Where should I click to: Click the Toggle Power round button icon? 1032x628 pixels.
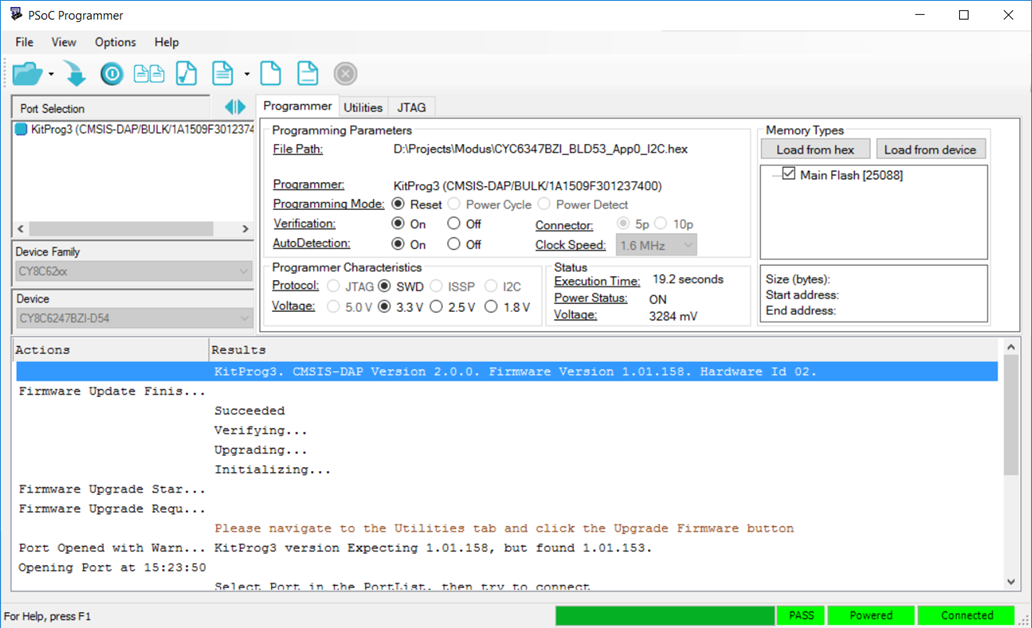click(x=111, y=74)
